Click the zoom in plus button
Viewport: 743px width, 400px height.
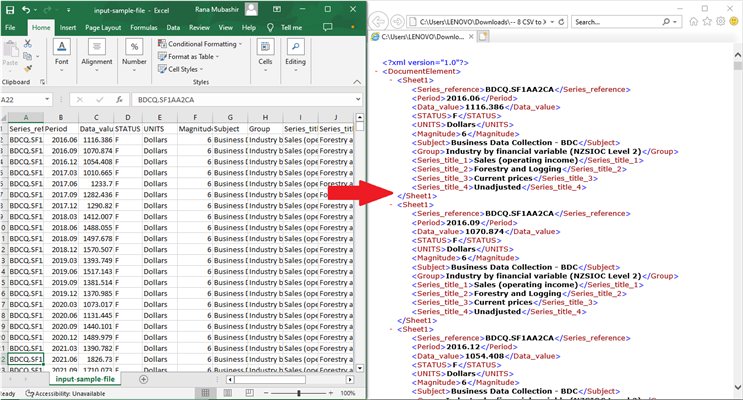click(x=330, y=393)
